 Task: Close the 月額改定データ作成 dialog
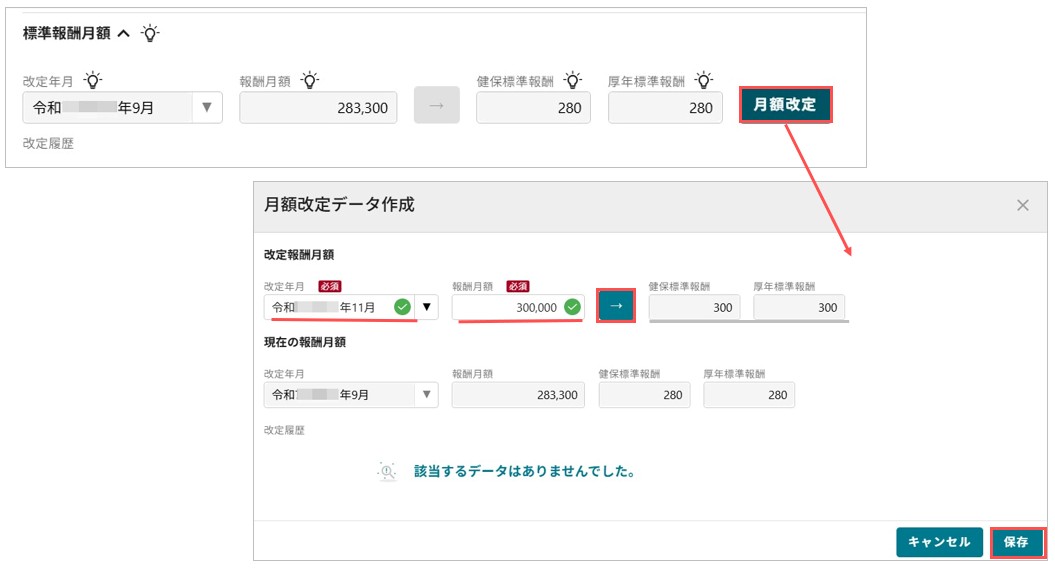point(1023,205)
